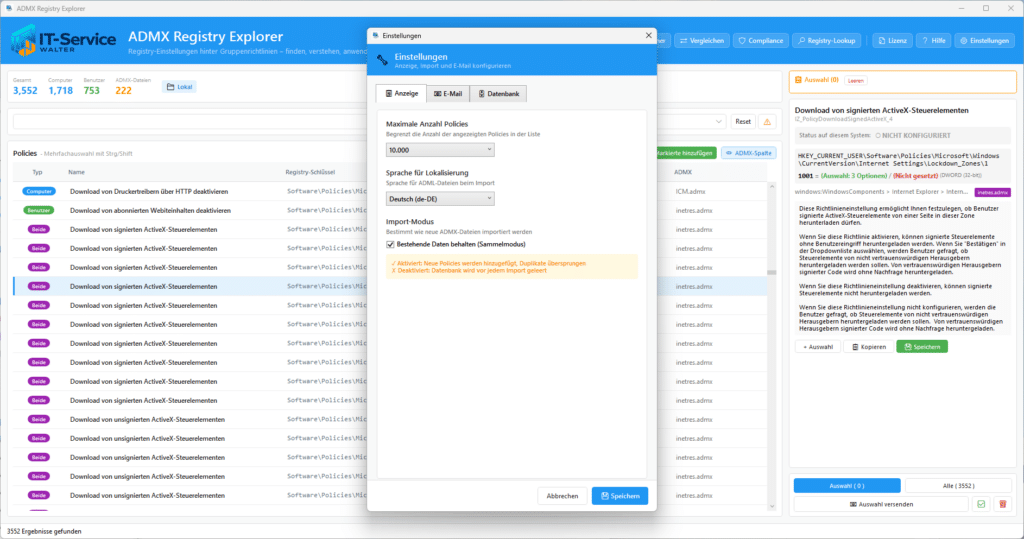Image resolution: width=1024 pixels, height=539 pixels.
Task: Switch to the Datenbank tab
Action: click(x=498, y=93)
